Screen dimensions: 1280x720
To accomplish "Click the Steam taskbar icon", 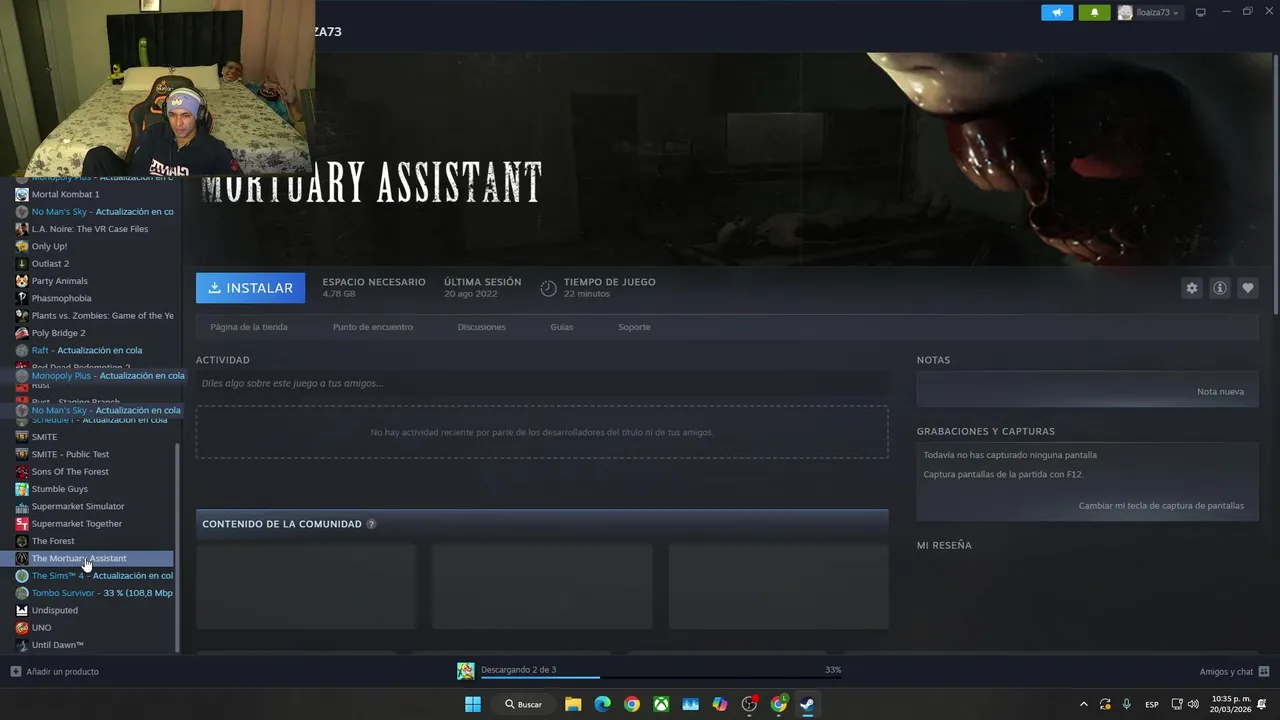I will (807, 704).
